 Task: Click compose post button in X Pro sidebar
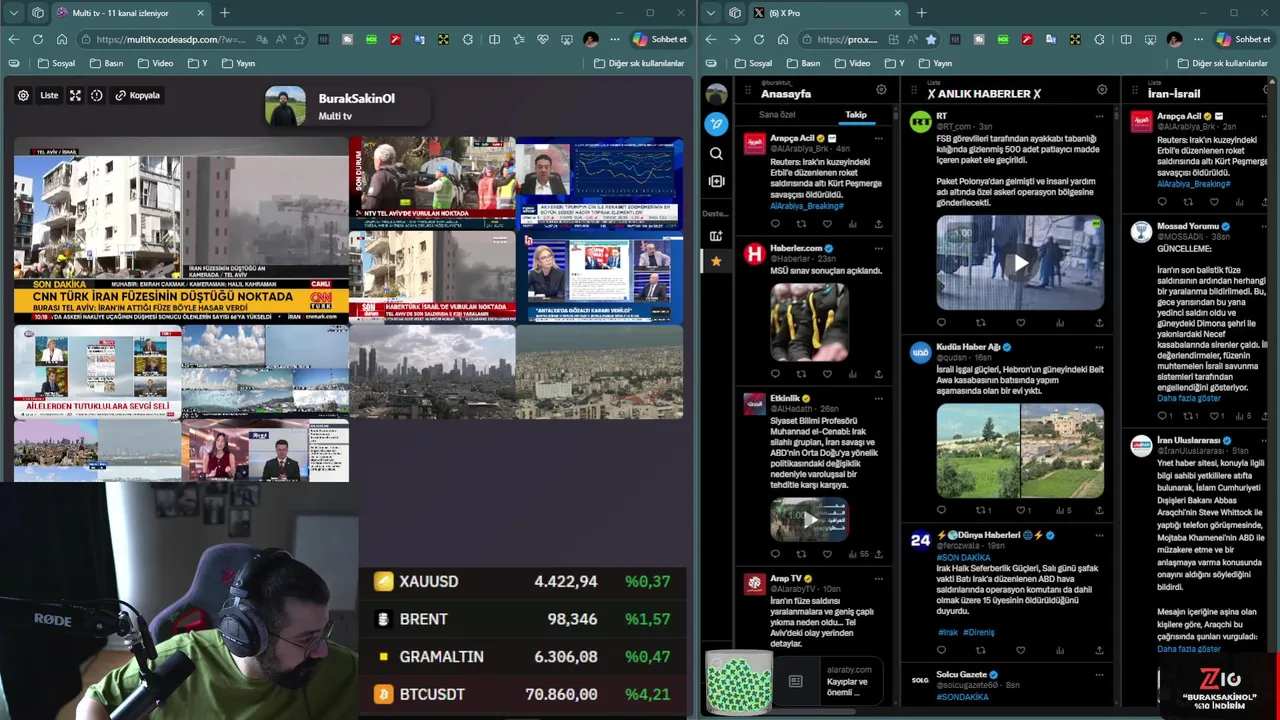716,124
